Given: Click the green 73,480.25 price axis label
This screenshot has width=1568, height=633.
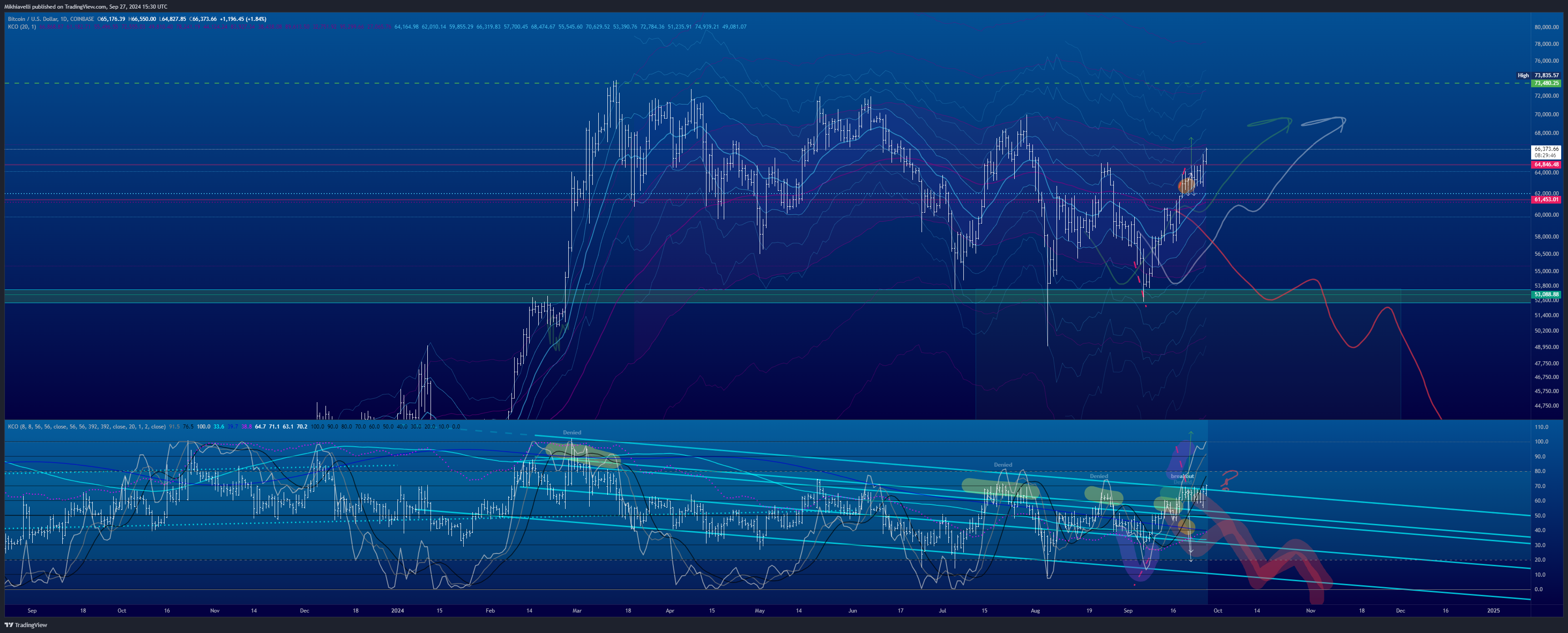Looking at the screenshot, I should 1546,83.
